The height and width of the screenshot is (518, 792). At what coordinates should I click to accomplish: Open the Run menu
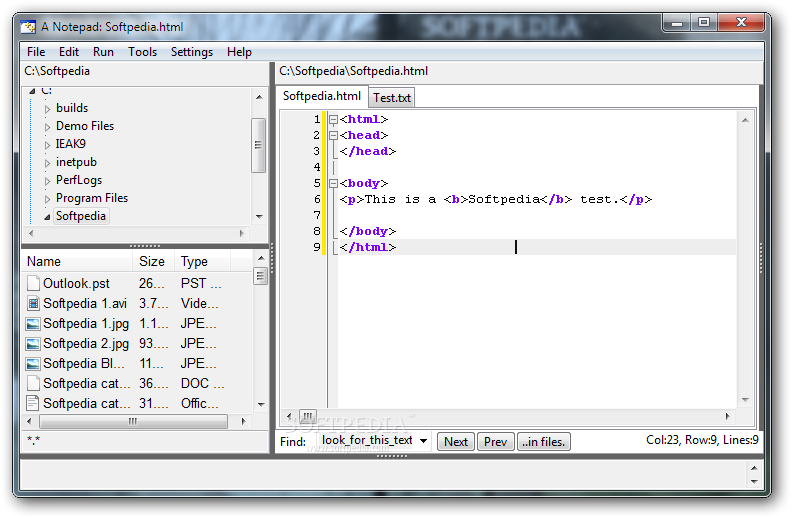point(103,51)
